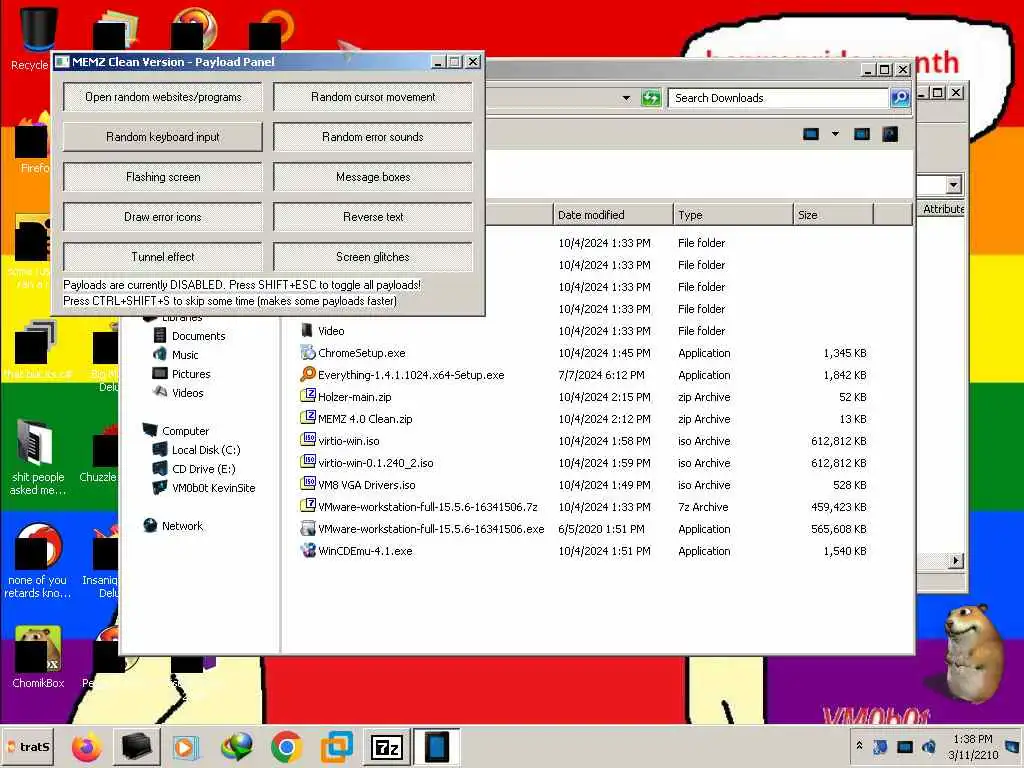This screenshot has width=1024, height=768.
Task: Select WinCDEmu-4.1.exe file icon
Action: pyautogui.click(x=308, y=550)
